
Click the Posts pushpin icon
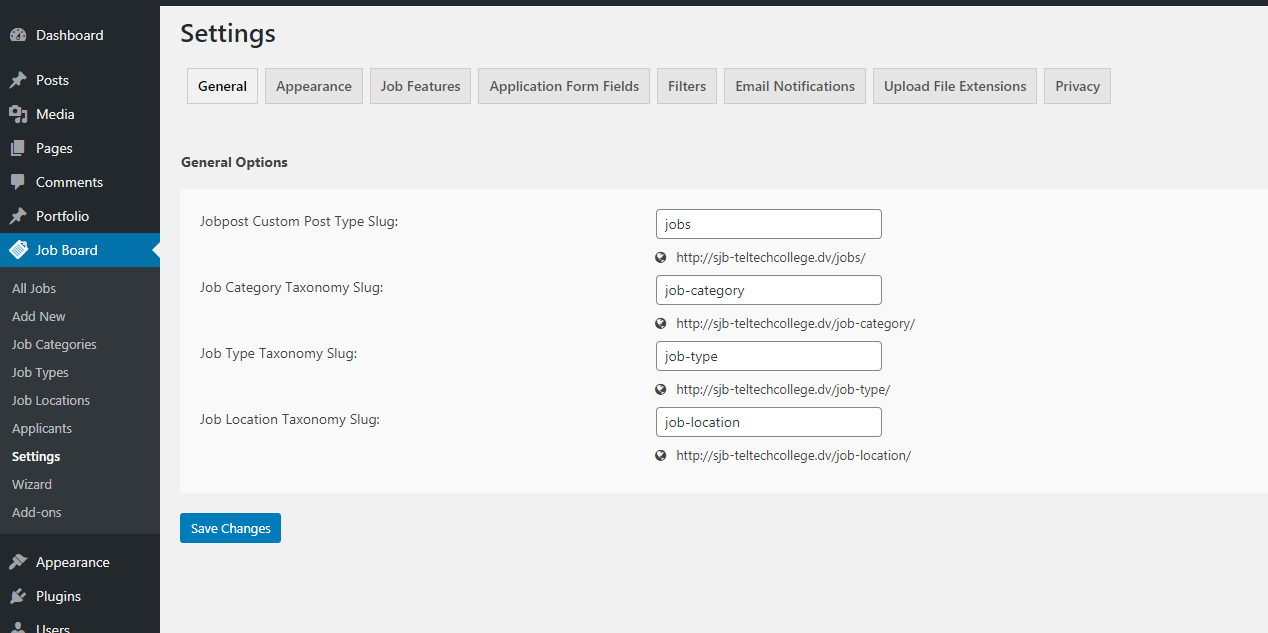point(18,80)
